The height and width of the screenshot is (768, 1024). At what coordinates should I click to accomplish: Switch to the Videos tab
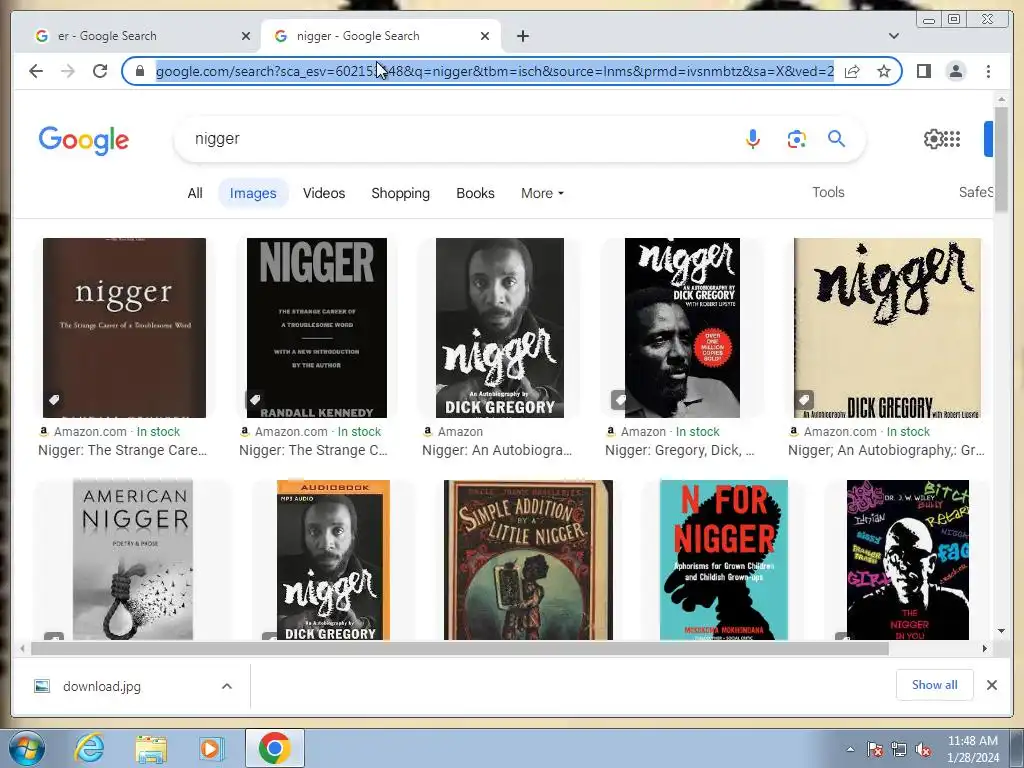(324, 193)
